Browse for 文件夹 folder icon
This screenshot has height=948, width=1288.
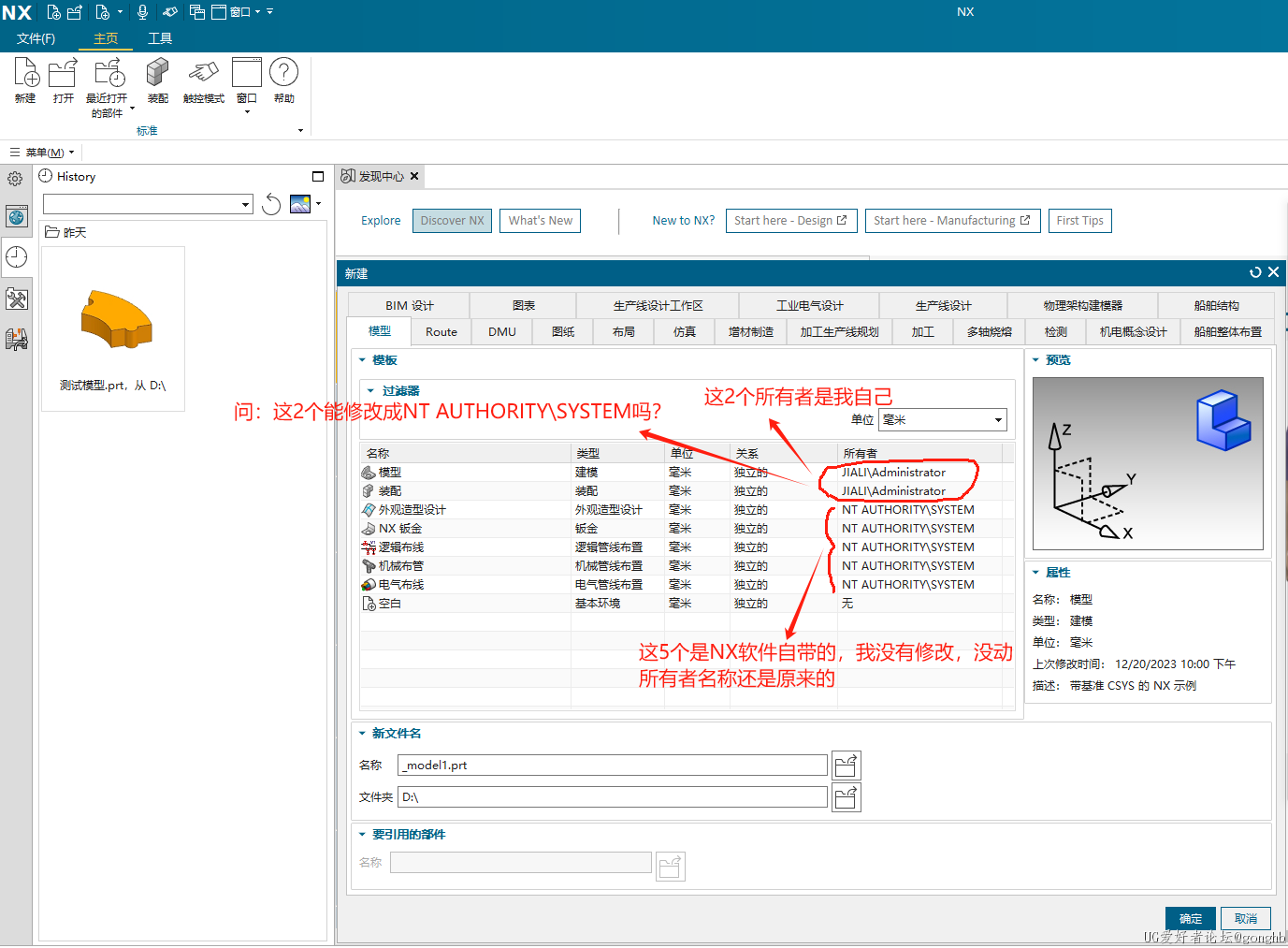(x=847, y=797)
